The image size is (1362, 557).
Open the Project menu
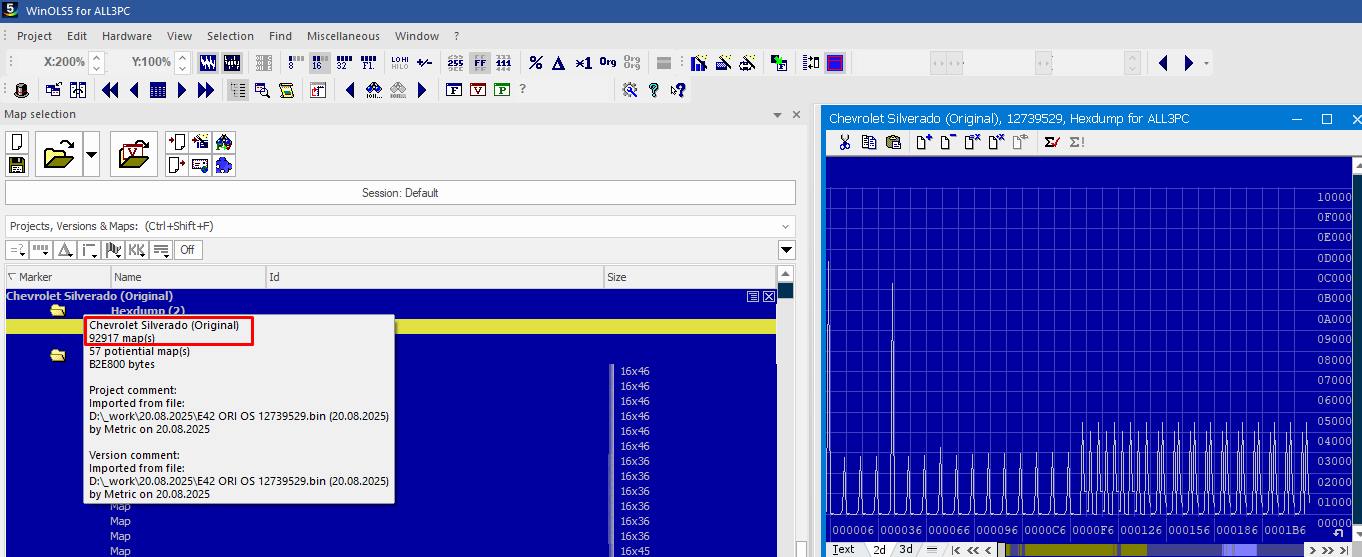(34, 36)
